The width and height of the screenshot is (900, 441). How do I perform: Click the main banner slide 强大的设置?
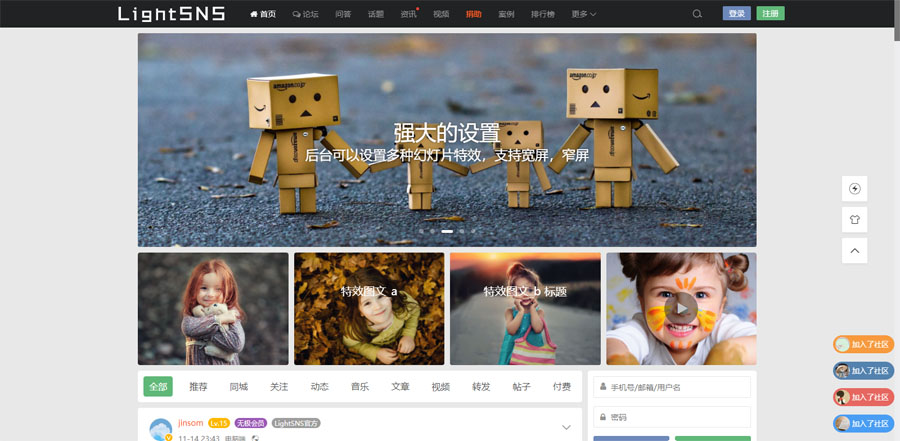pyautogui.click(x=447, y=140)
